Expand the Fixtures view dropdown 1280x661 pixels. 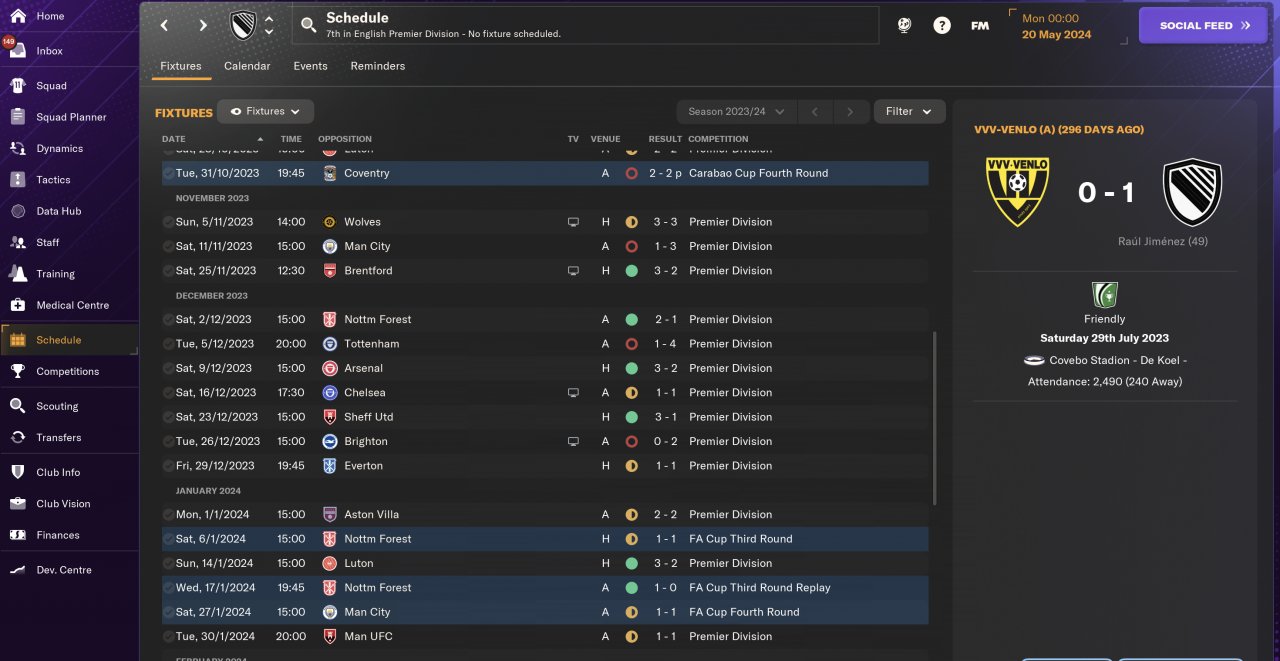[x=266, y=111]
